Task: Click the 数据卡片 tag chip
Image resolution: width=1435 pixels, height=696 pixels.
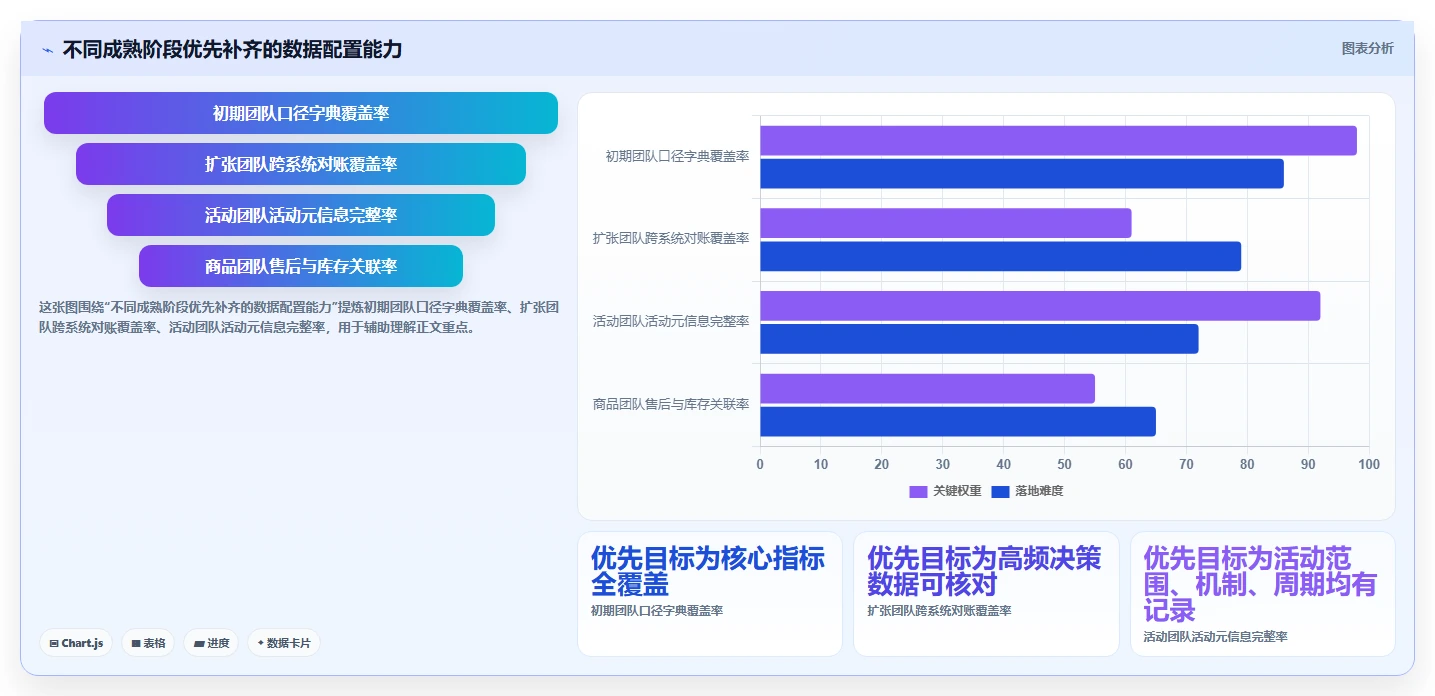Action: (x=284, y=643)
